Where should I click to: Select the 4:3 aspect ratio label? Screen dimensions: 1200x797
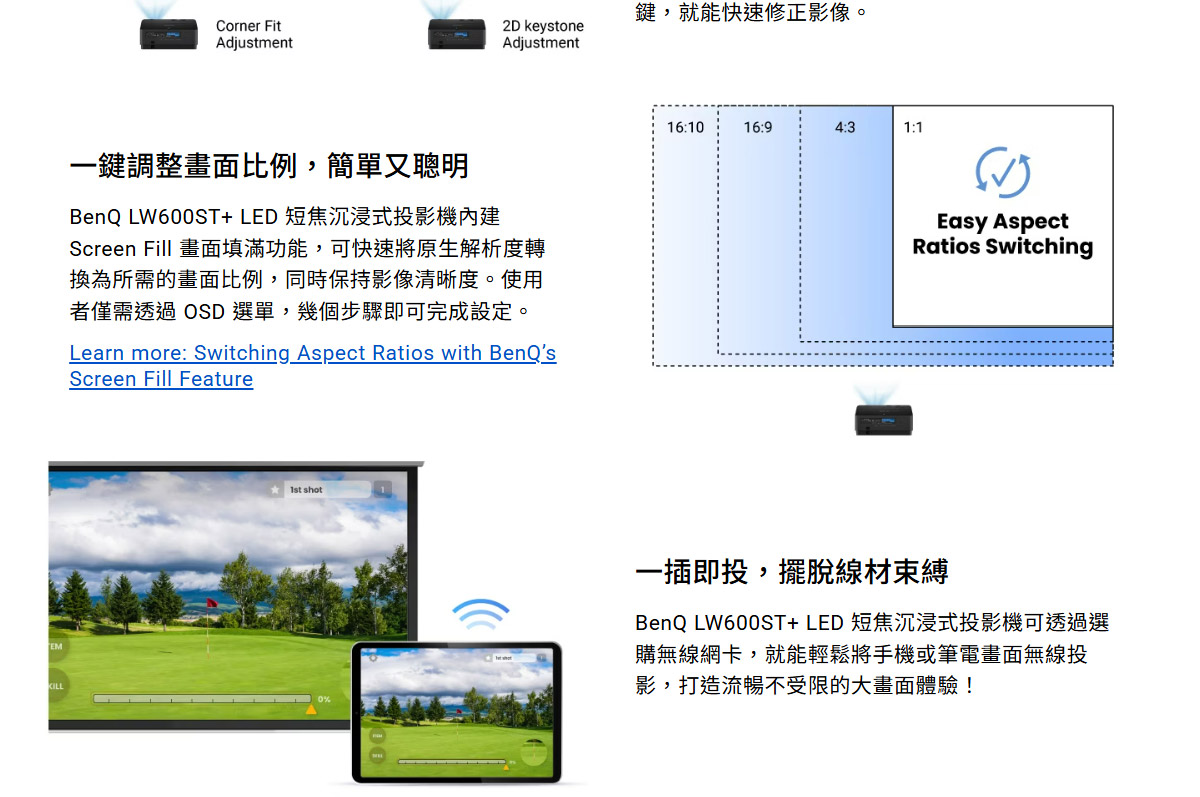pos(845,127)
